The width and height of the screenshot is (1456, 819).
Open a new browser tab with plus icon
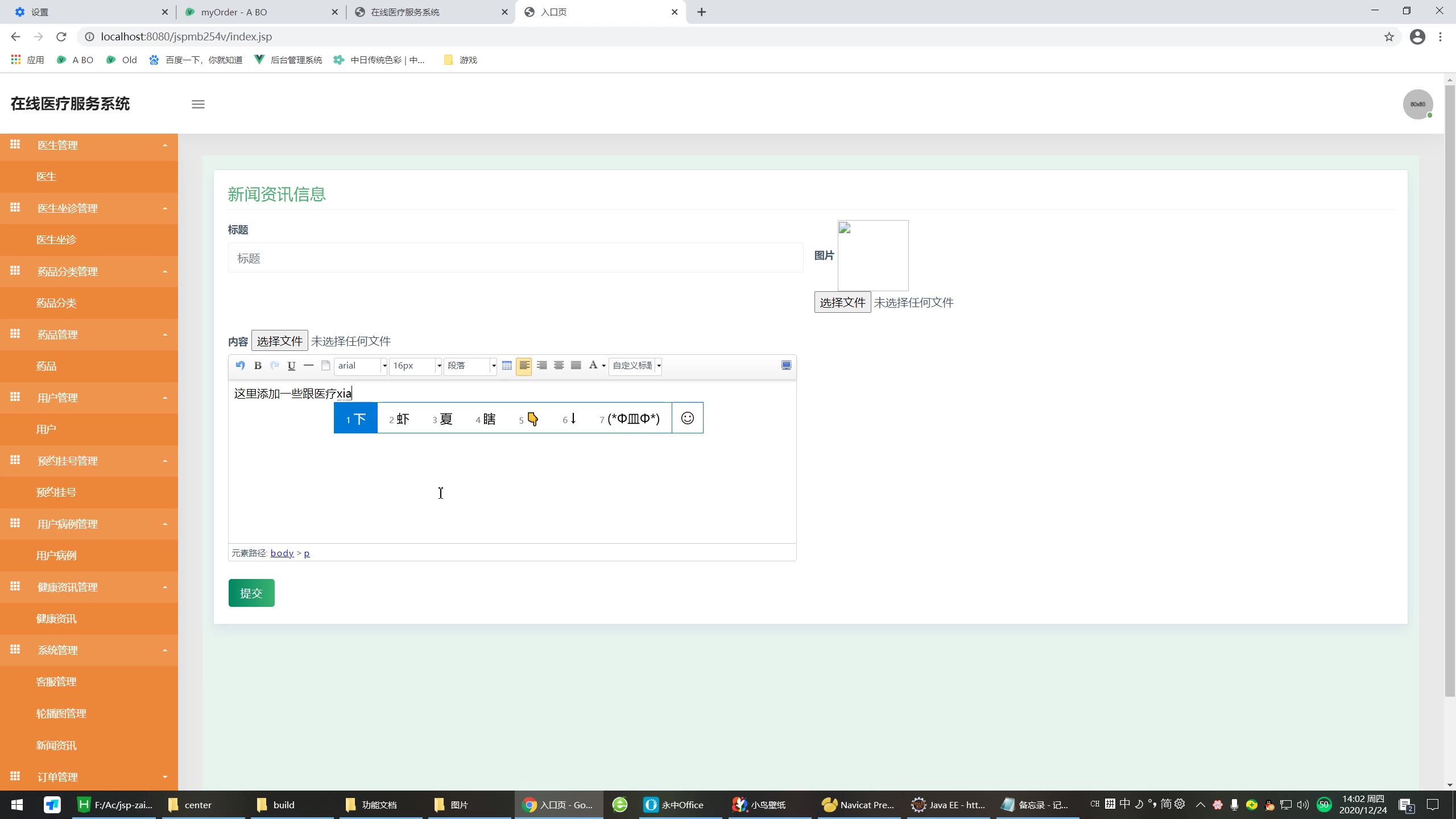[x=702, y=12]
